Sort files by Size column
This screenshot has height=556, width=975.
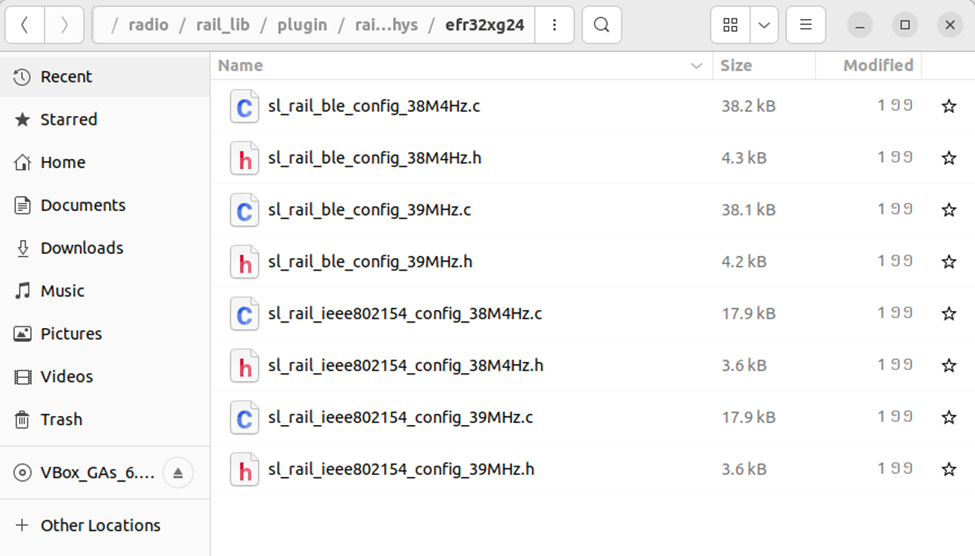pos(736,65)
